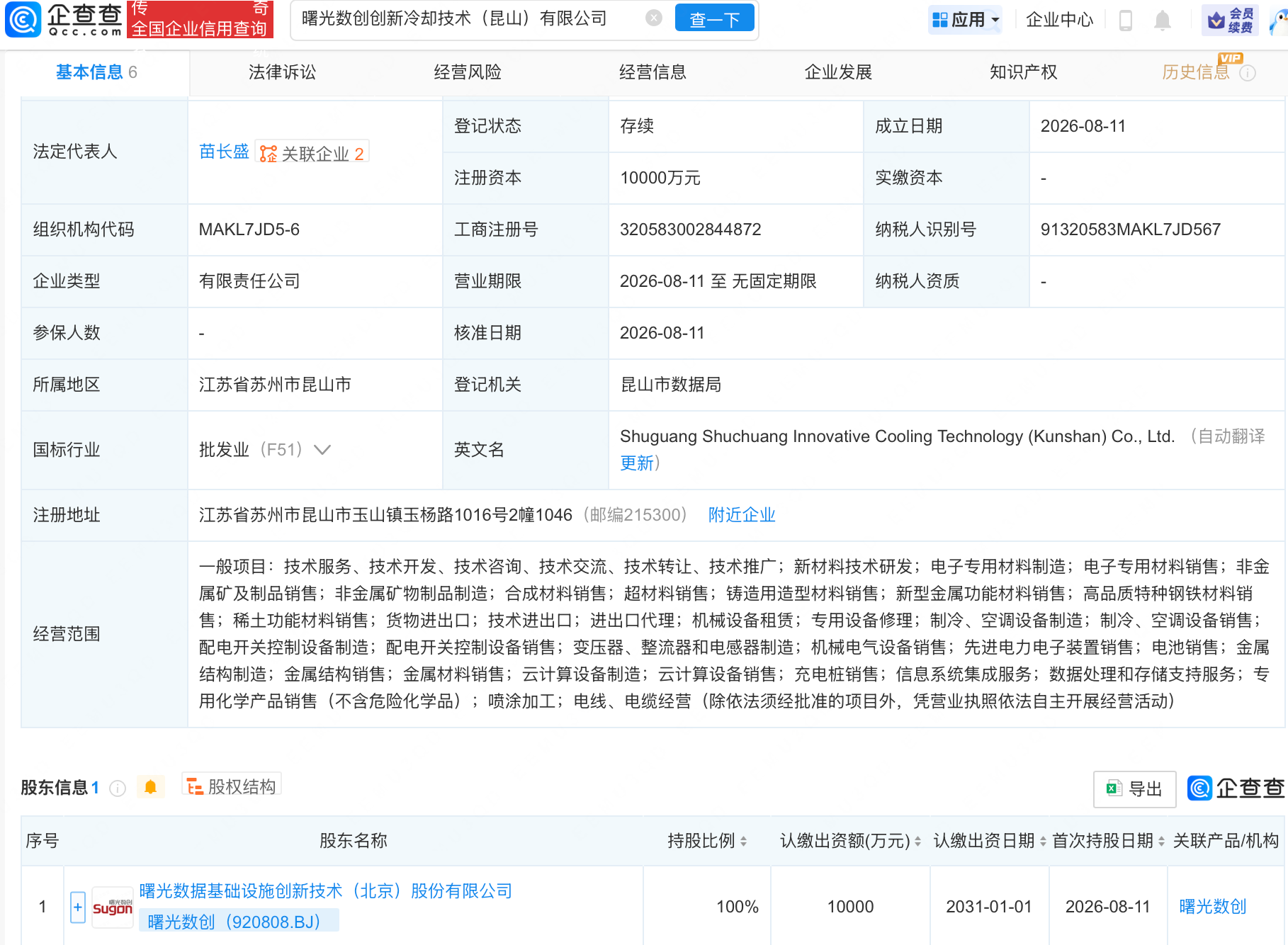
Task: Open the 附近企业 nearby companies link
Action: 742,515
